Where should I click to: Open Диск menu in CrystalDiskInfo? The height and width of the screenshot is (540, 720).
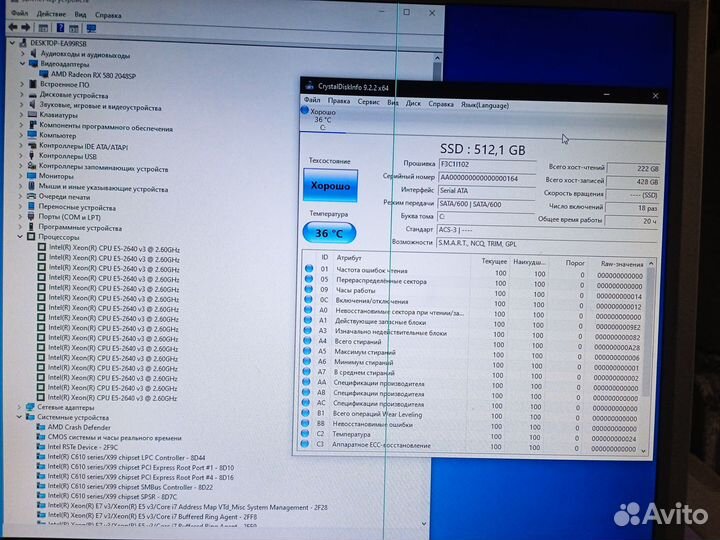(413, 103)
